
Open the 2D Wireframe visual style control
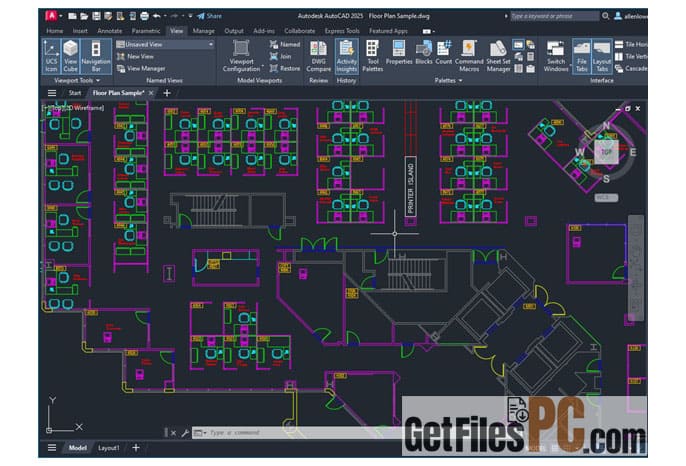click(84, 108)
